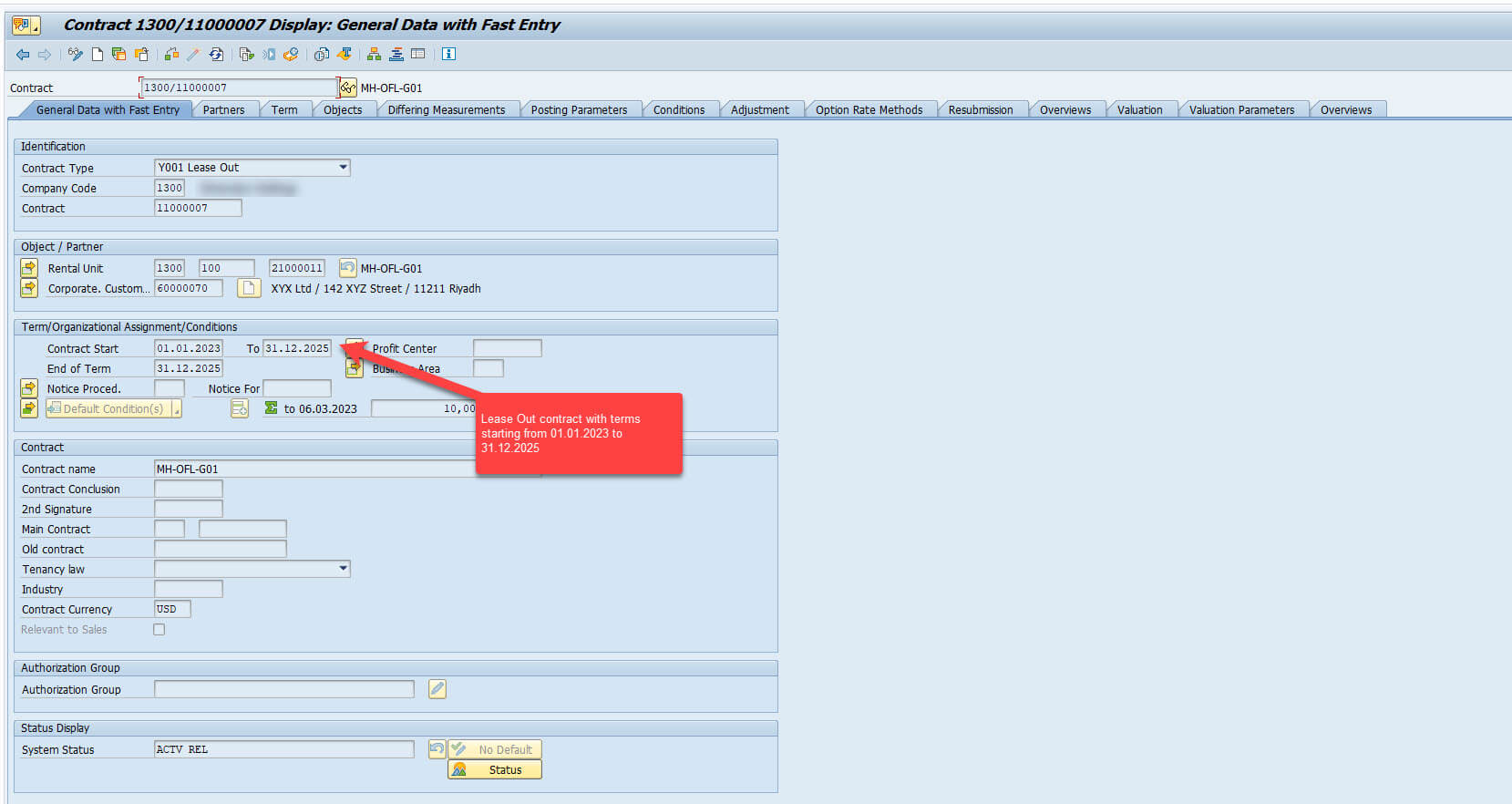Click the blue information icon in toolbar
The image size is (1512, 804).
click(x=448, y=55)
